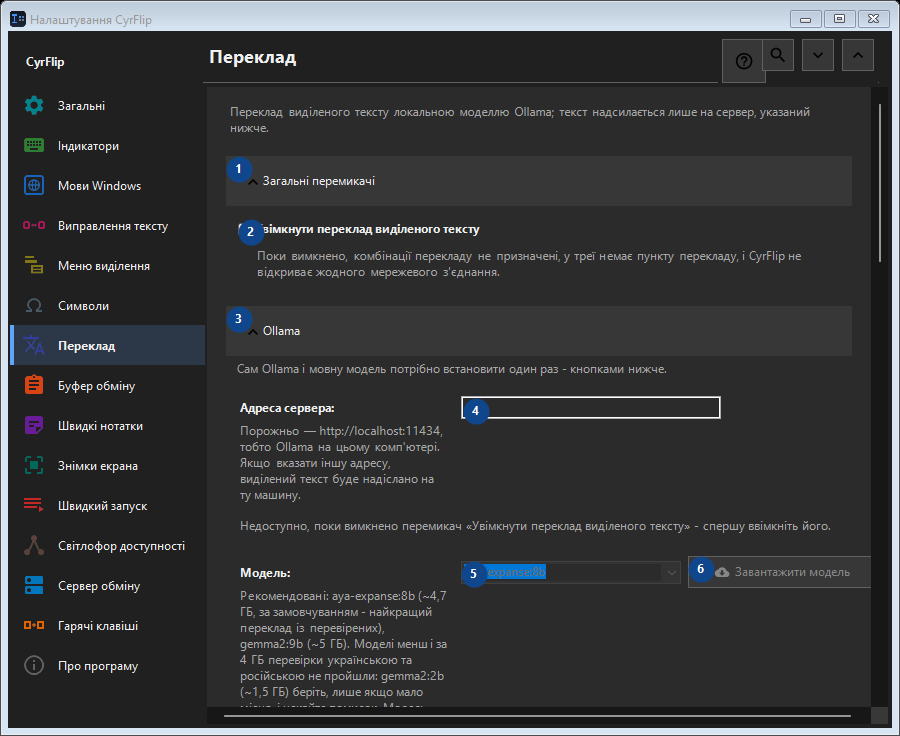The image size is (900, 736).
Task: Click the text starting 'Сам Ollama і мовну модель'
Action: click(x=452, y=369)
